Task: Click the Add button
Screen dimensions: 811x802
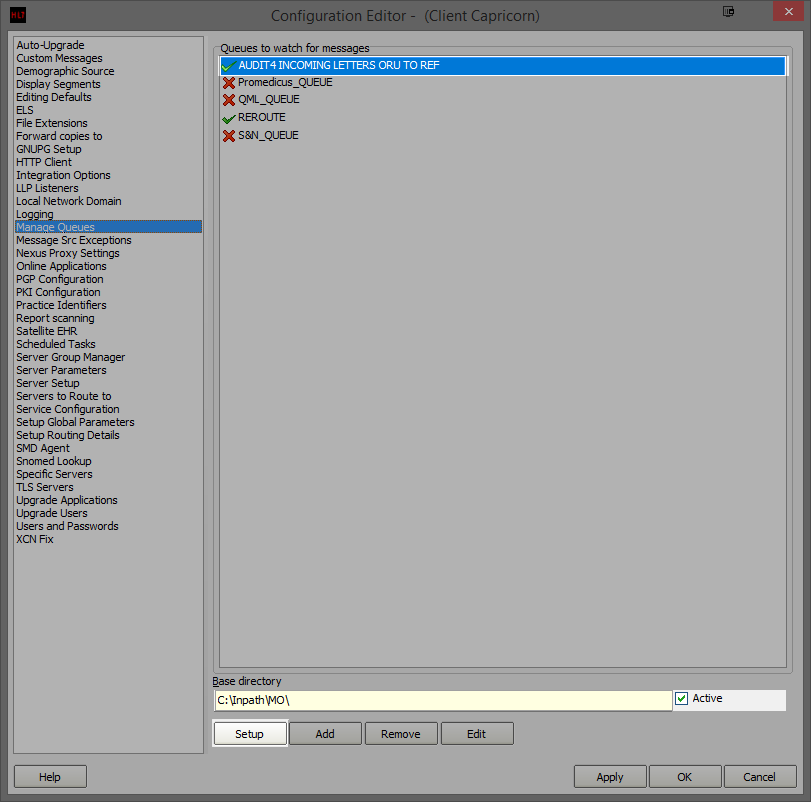Action: (325, 734)
